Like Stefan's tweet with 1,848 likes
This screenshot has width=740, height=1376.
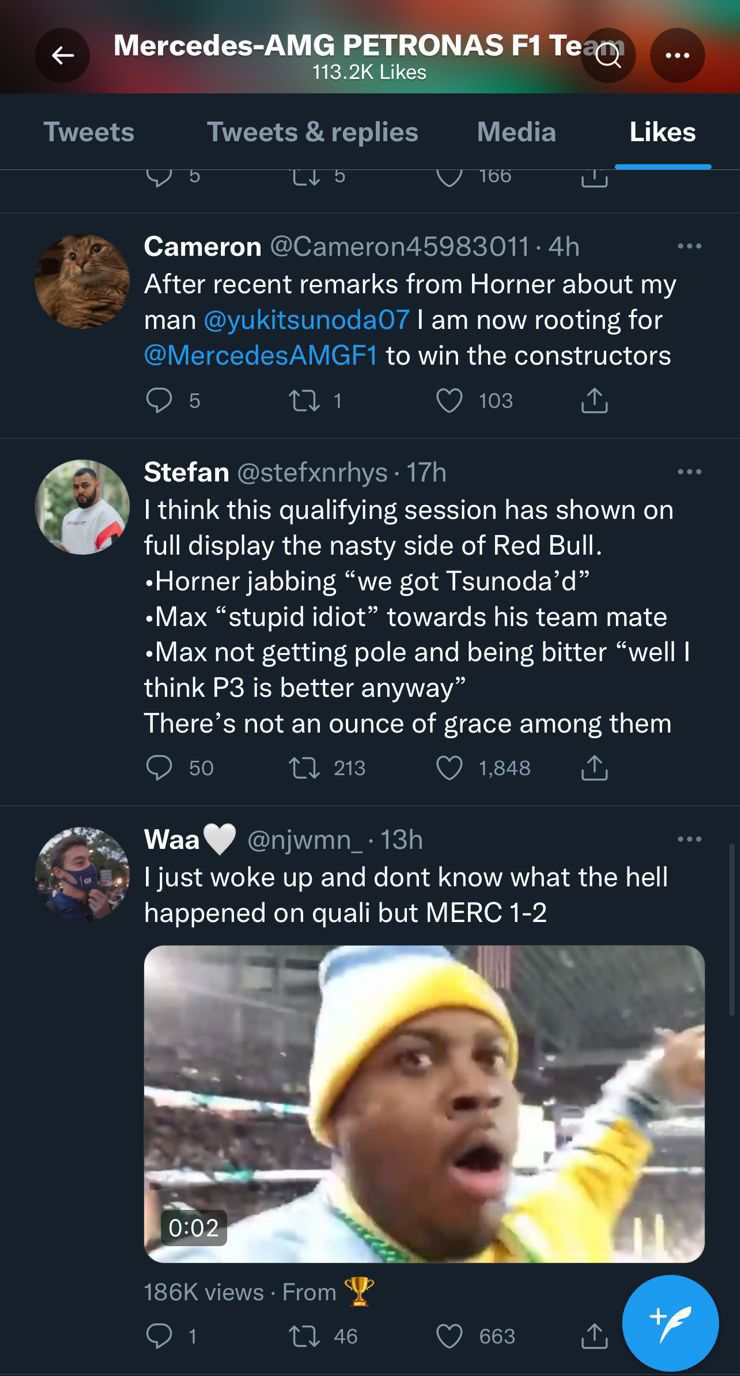(450, 768)
